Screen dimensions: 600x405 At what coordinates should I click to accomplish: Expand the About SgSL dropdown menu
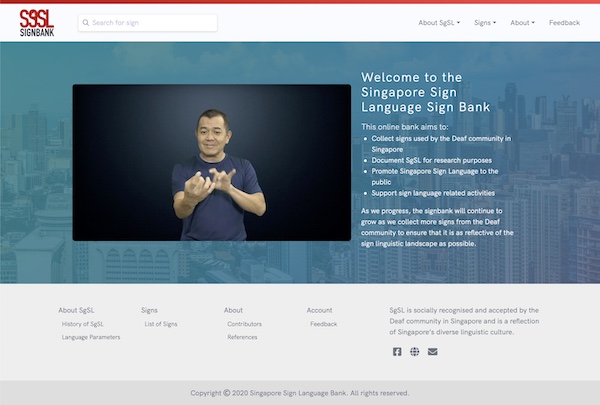439,23
